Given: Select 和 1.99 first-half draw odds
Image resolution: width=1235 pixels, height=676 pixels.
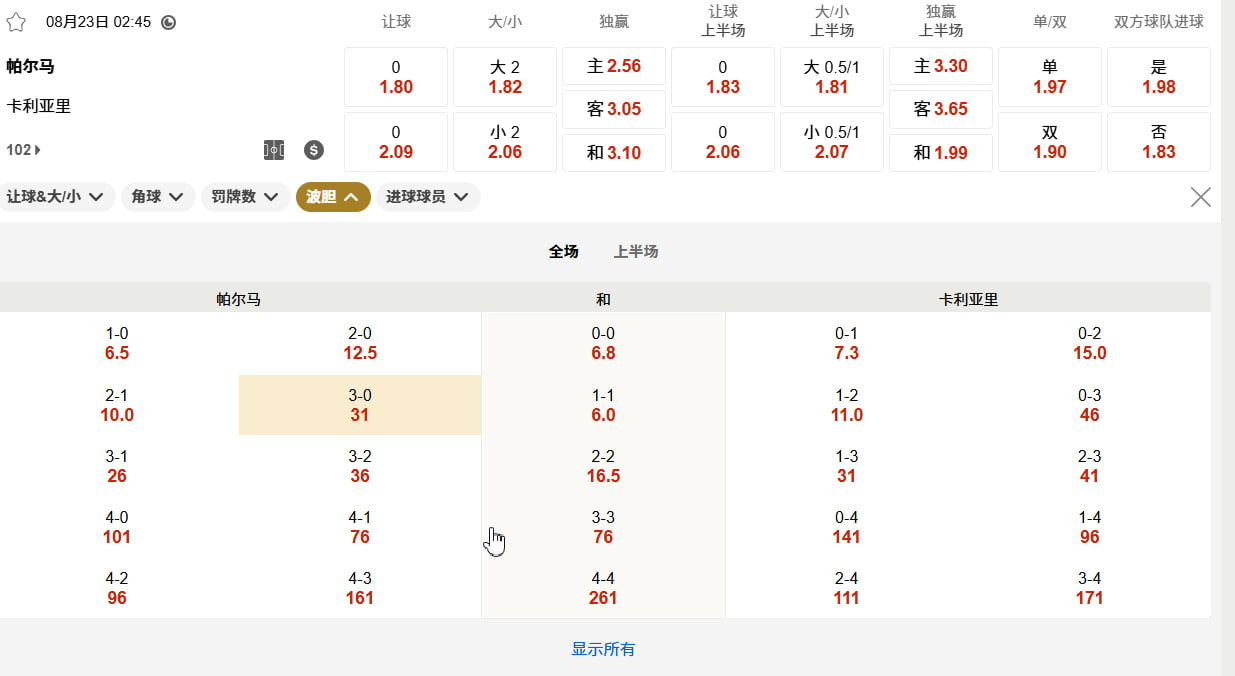Looking at the screenshot, I should point(941,153).
